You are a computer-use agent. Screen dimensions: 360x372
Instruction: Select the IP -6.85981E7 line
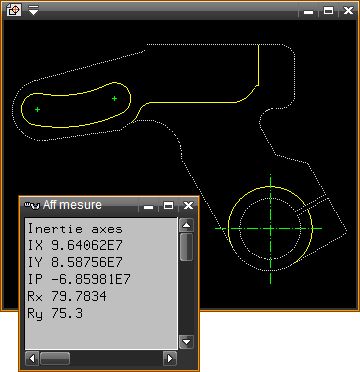tap(79, 279)
